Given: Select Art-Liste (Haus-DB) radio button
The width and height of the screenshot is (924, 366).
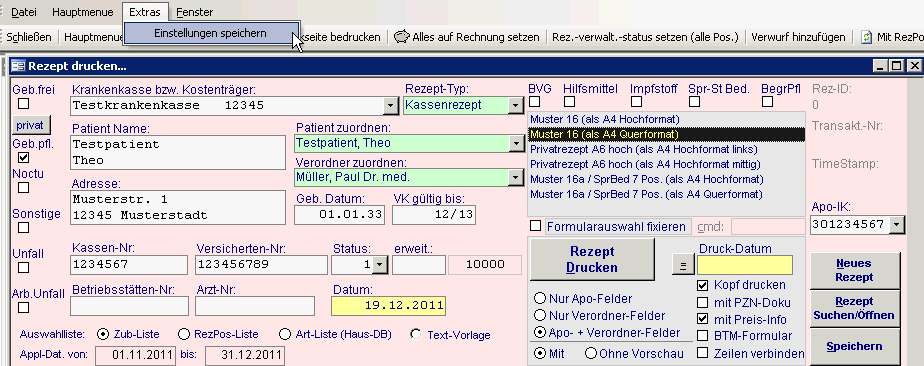Looking at the screenshot, I should (285, 334).
